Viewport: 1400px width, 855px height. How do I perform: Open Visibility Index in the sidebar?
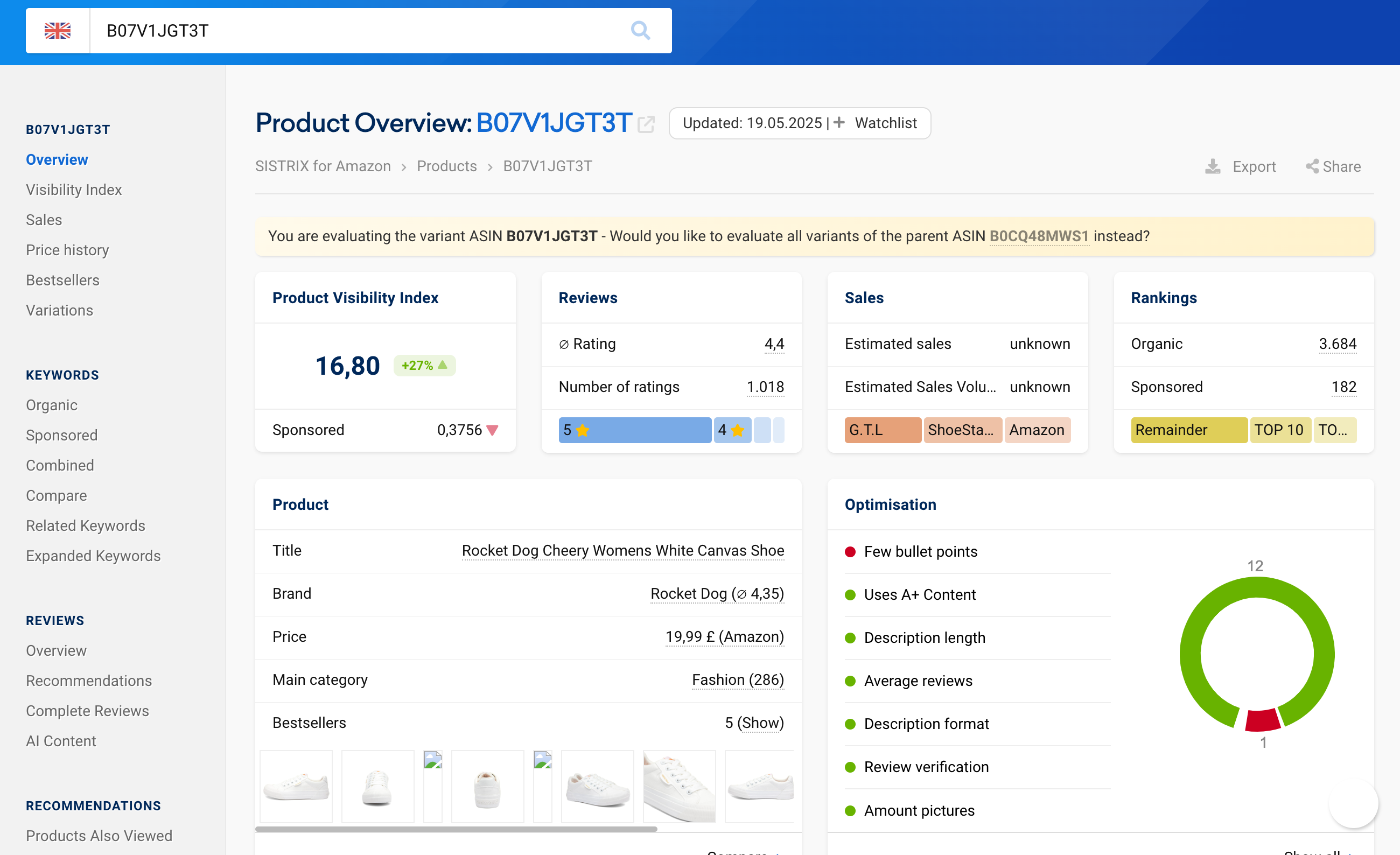pos(74,190)
